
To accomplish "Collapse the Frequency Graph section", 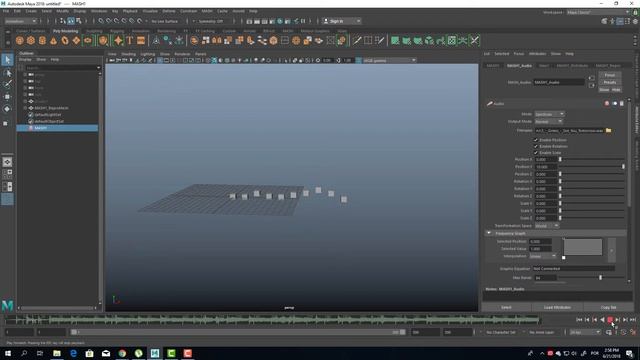I will [x=489, y=233].
